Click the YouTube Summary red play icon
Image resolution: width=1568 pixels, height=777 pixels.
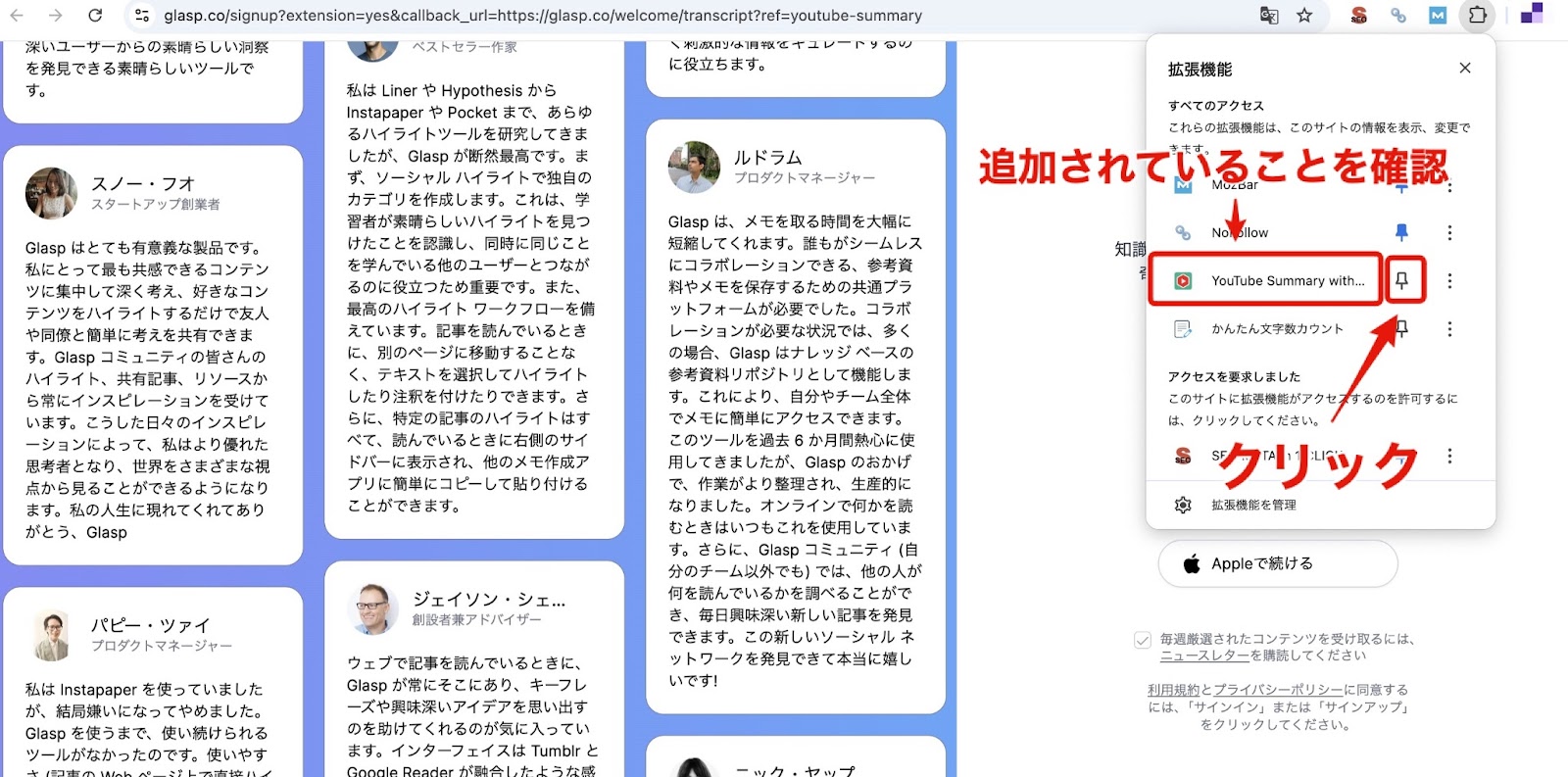pyautogui.click(x=1183, y=281)
